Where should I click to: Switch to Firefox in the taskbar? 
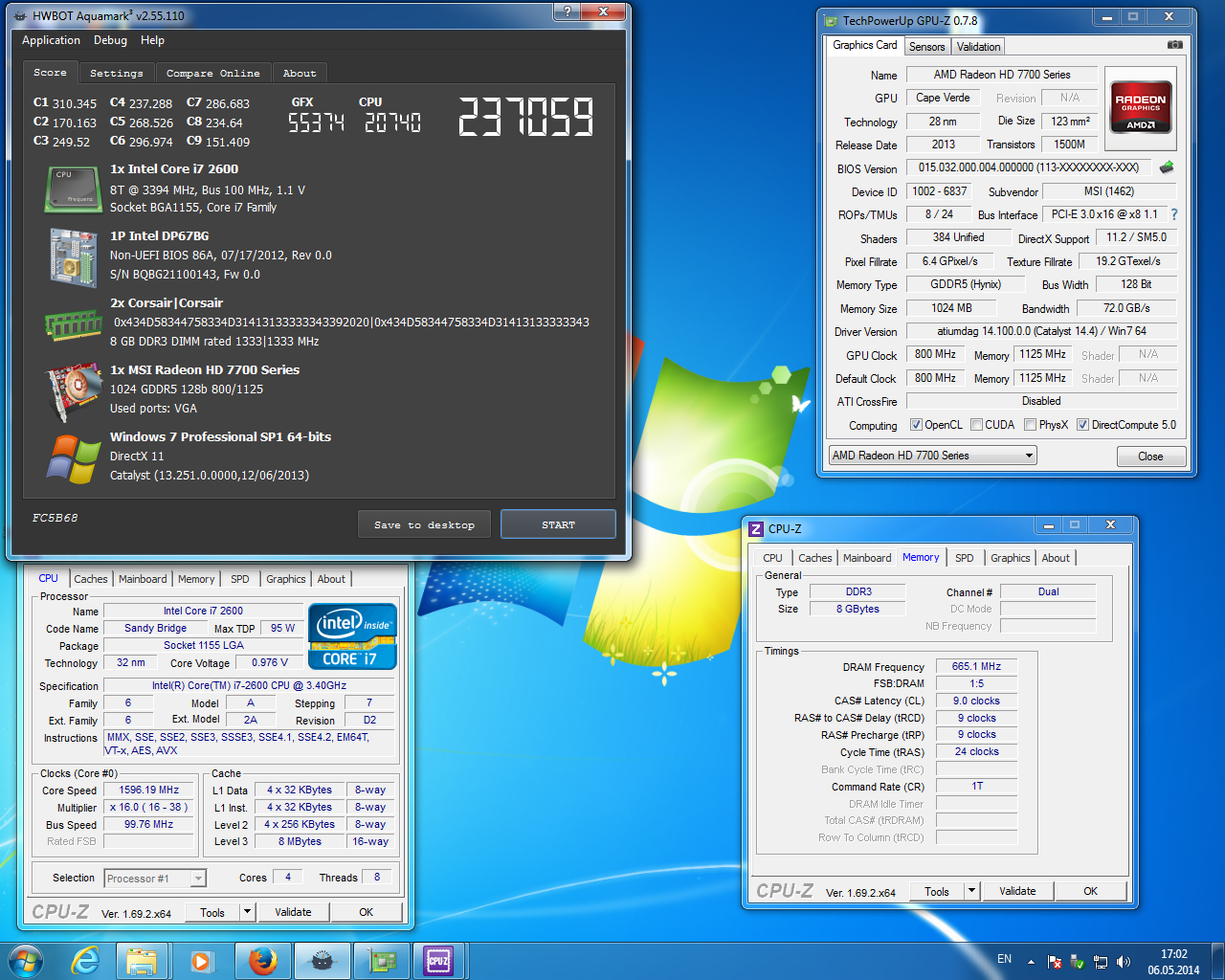[x=262, y=961]
